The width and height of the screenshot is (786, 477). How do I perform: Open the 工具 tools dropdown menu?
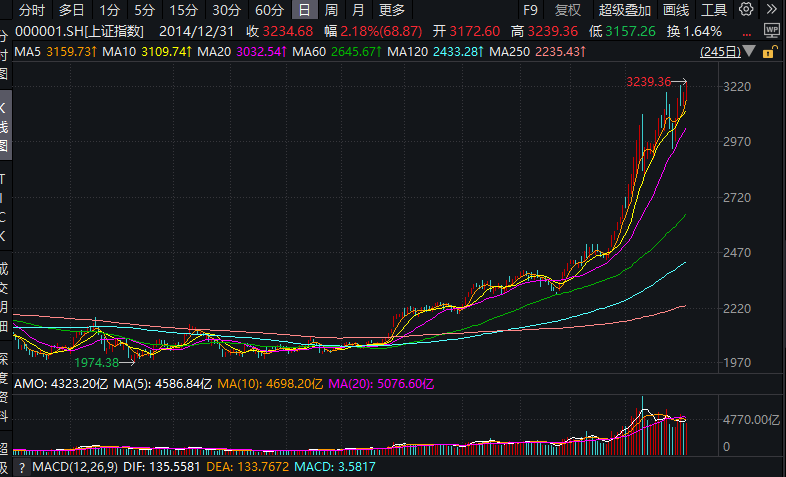pos(714,10)
